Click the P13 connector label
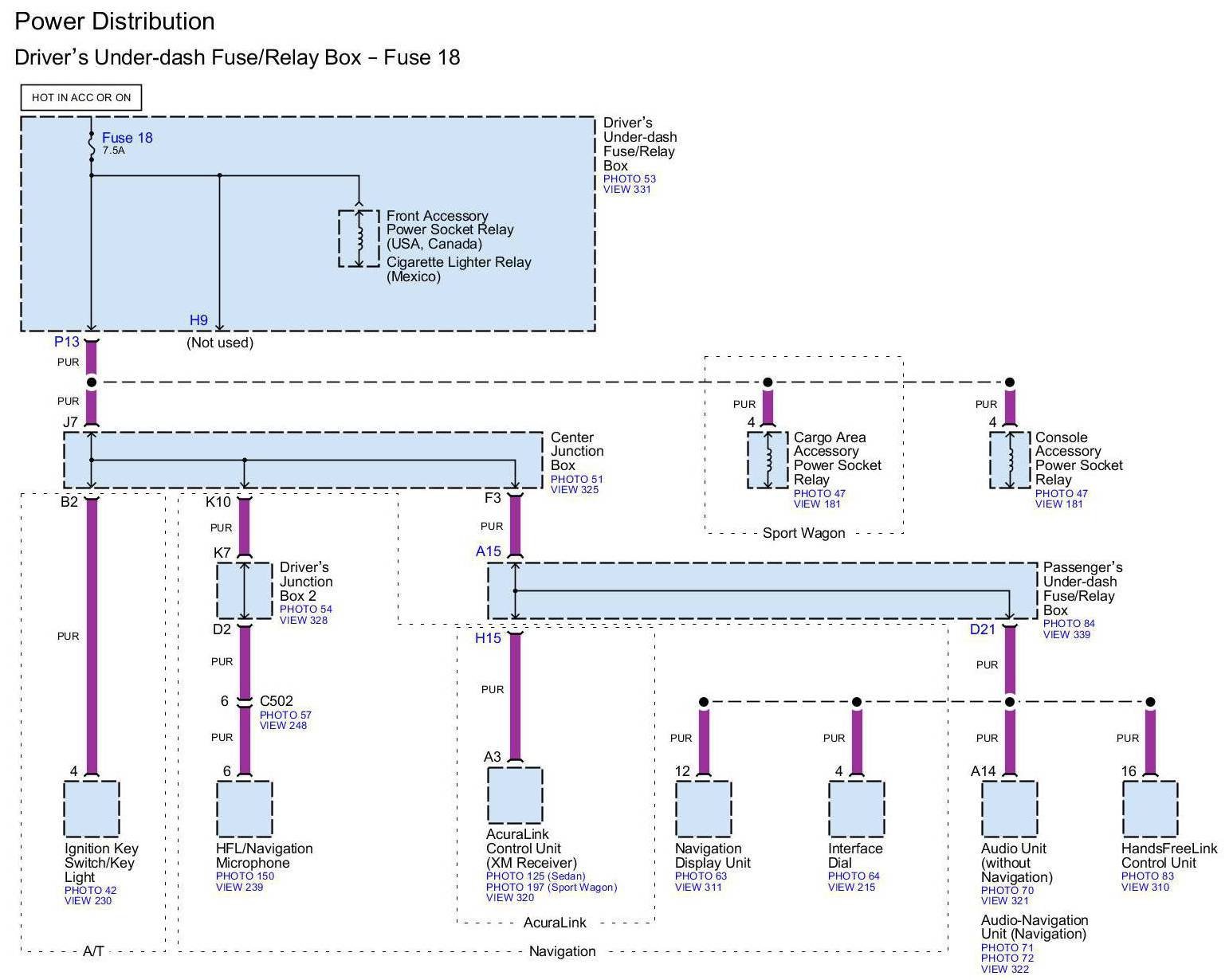Screen dimensions: 1229x980 [x=67, y=342]
